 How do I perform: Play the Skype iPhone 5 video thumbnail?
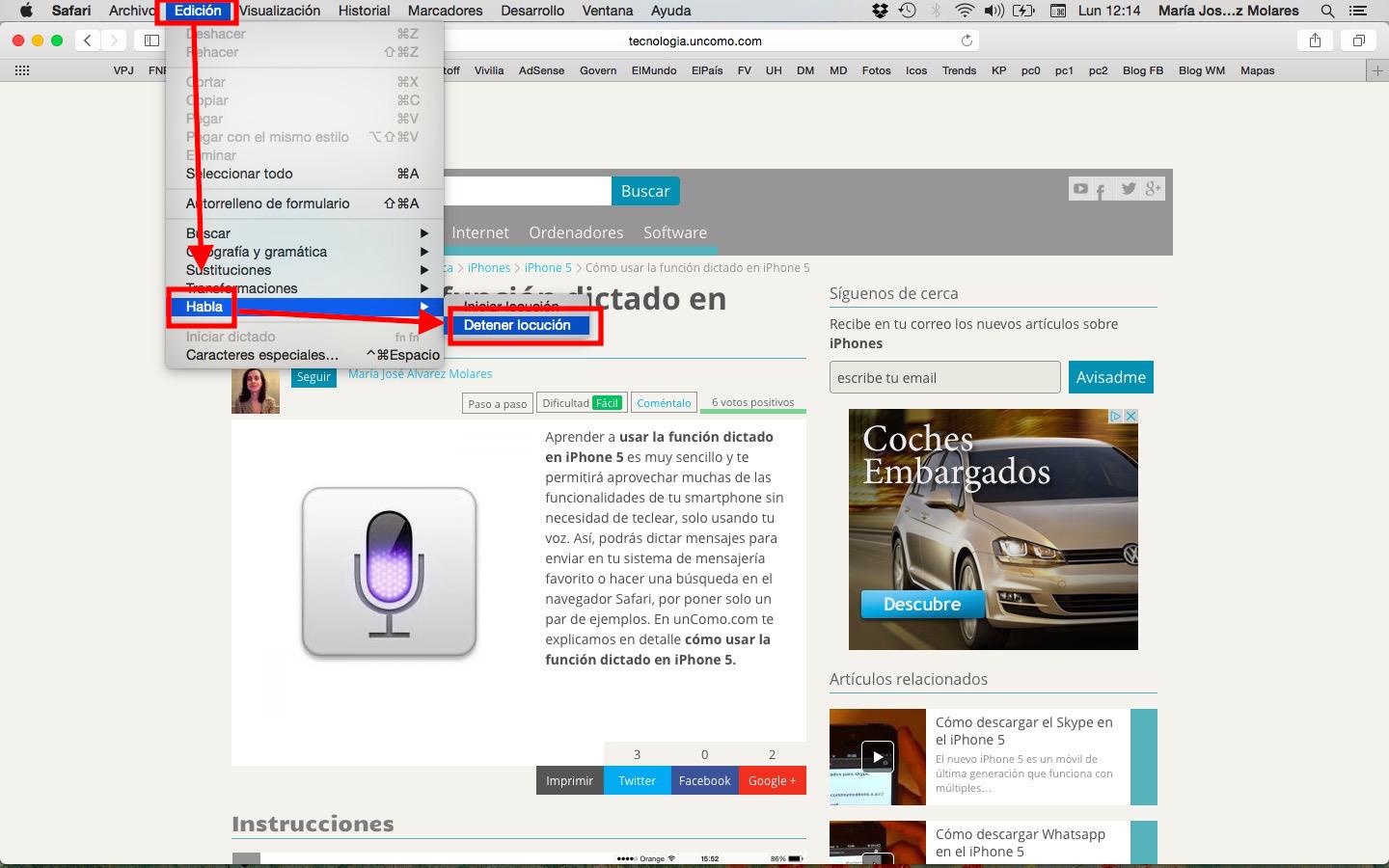click(x=877, y=756)
